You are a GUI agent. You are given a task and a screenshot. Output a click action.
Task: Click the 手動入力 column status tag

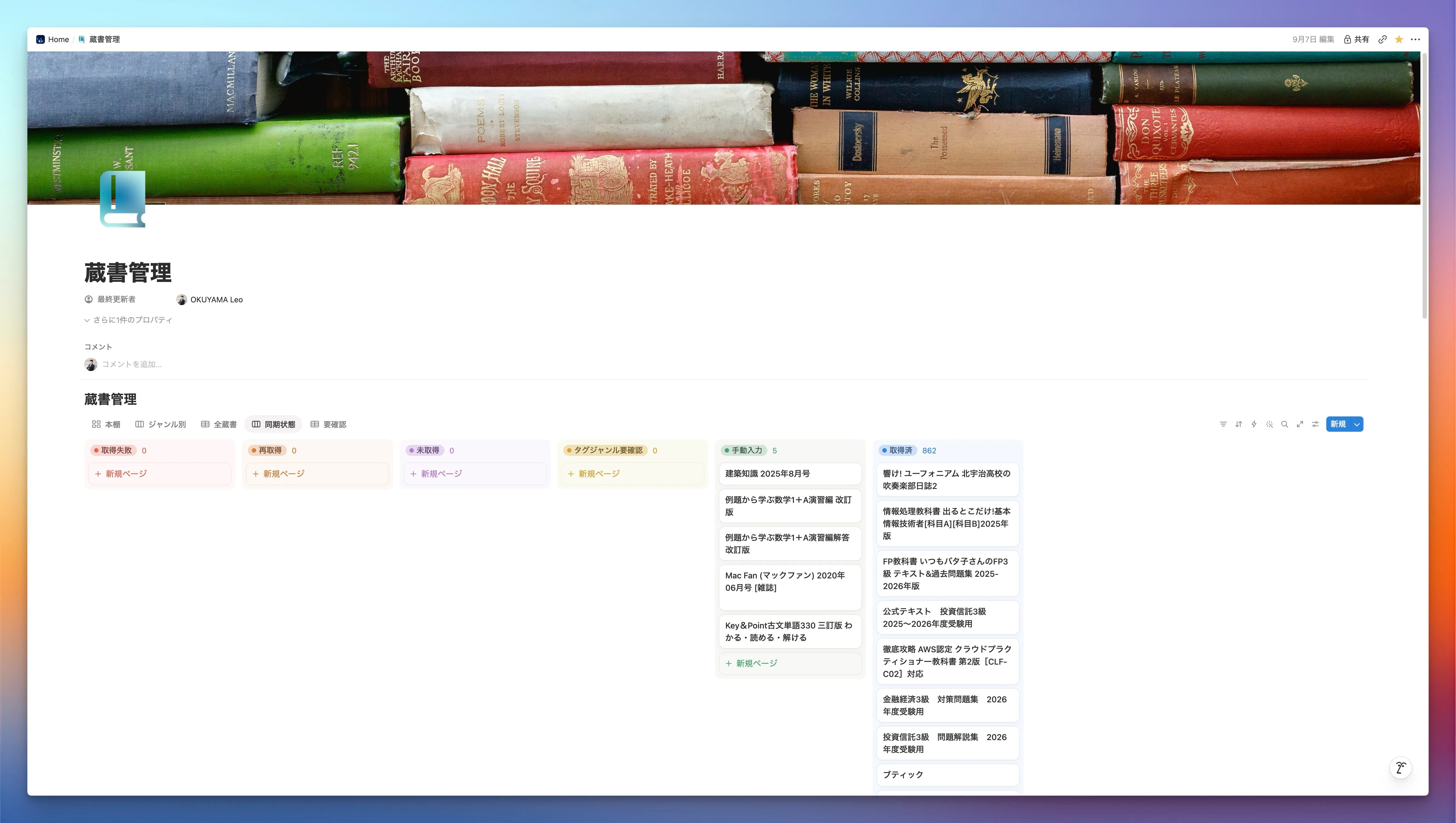point(744,451)
